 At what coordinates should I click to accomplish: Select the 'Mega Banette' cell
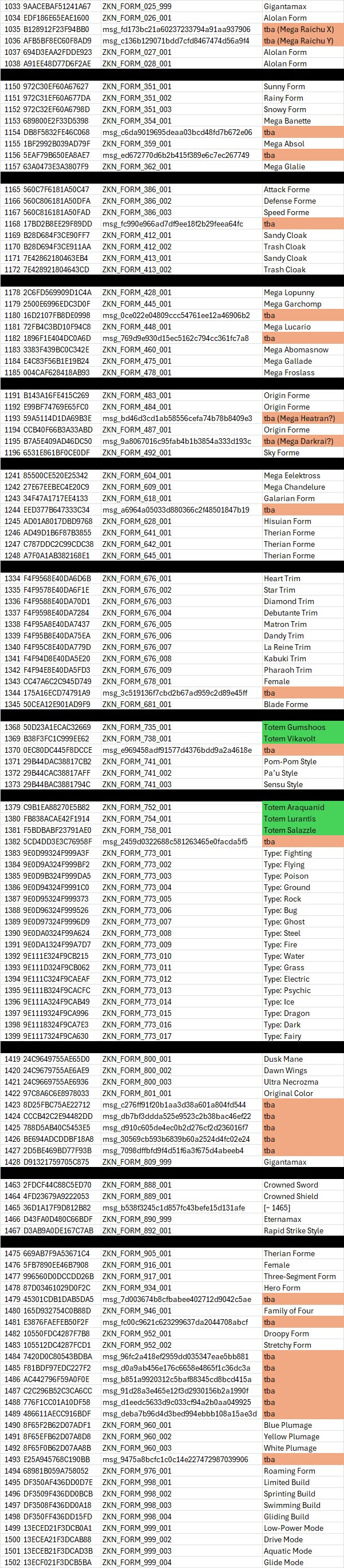click(x=287, y=121)
